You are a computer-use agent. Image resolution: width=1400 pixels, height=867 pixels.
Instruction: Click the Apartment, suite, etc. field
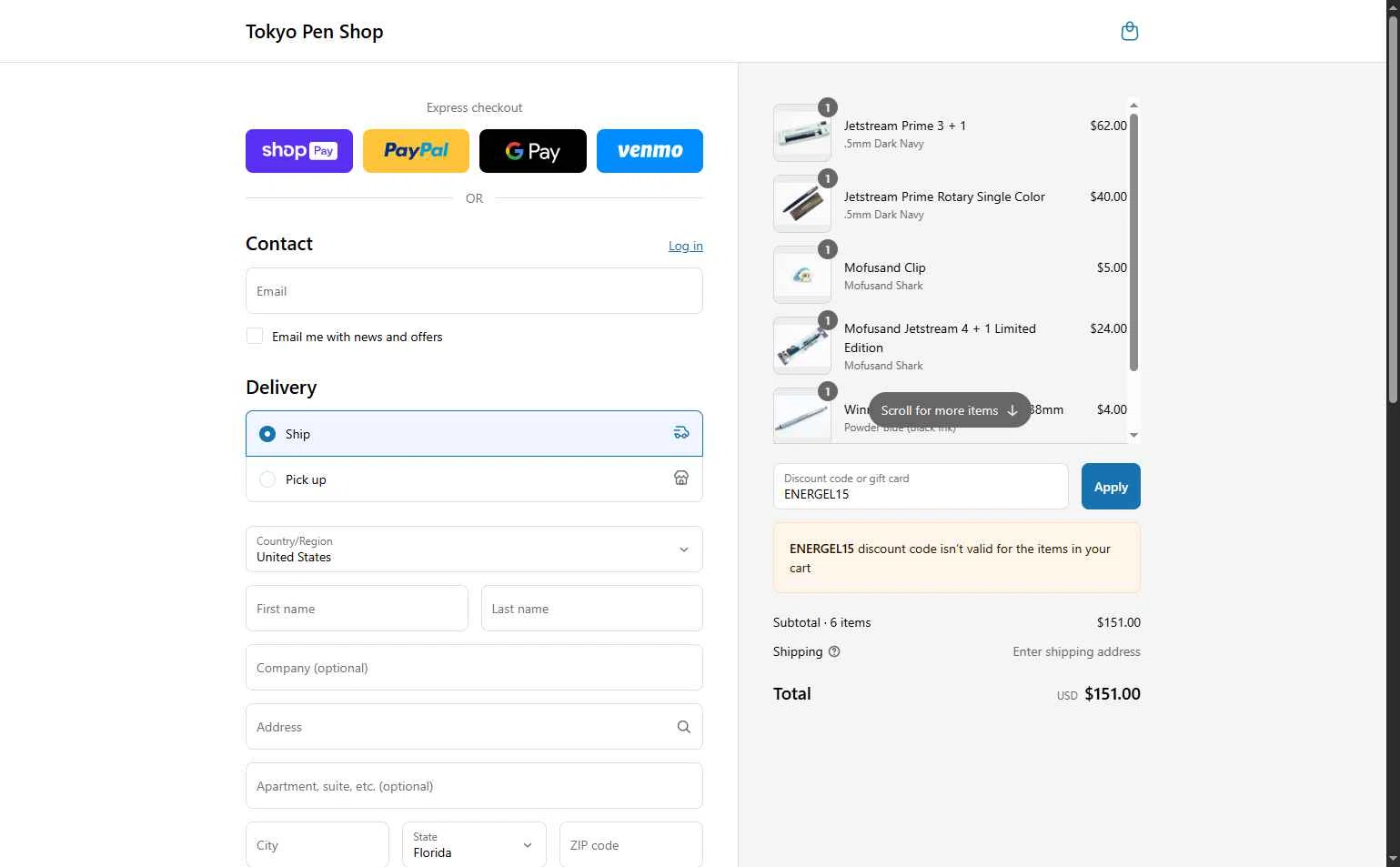[x=474, y=786]
